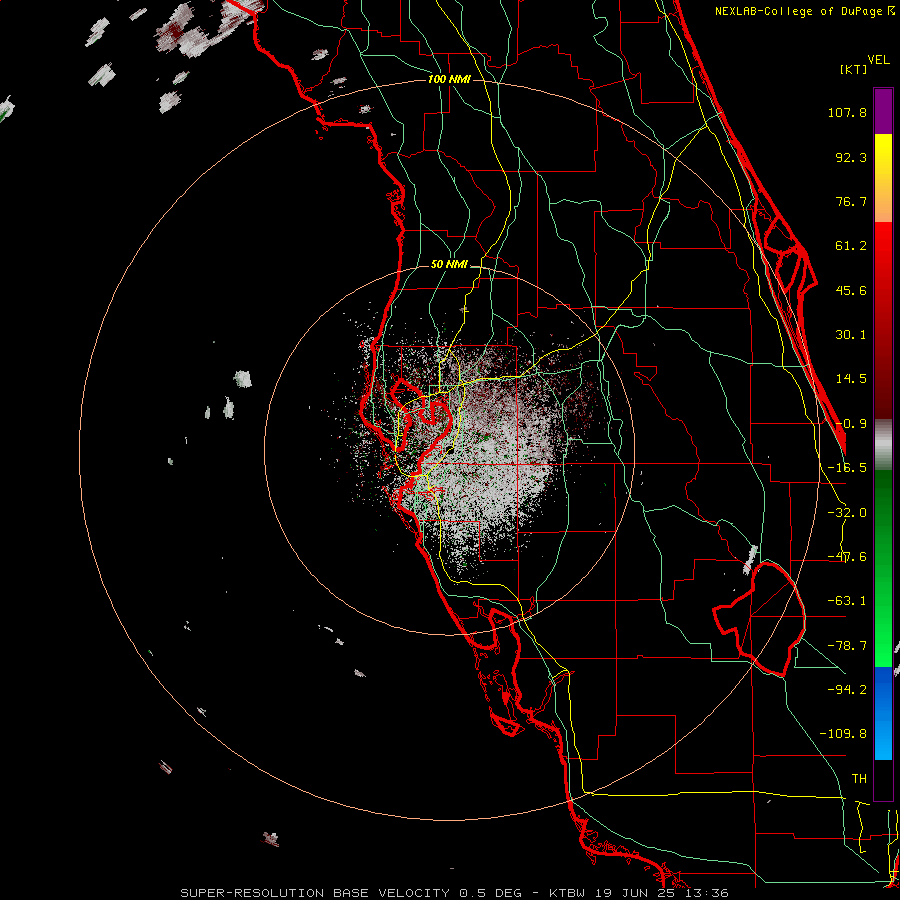Click the 92.3 velocity scale value
The height and width of the screenshot is (900, 900).
pos(851,157)
